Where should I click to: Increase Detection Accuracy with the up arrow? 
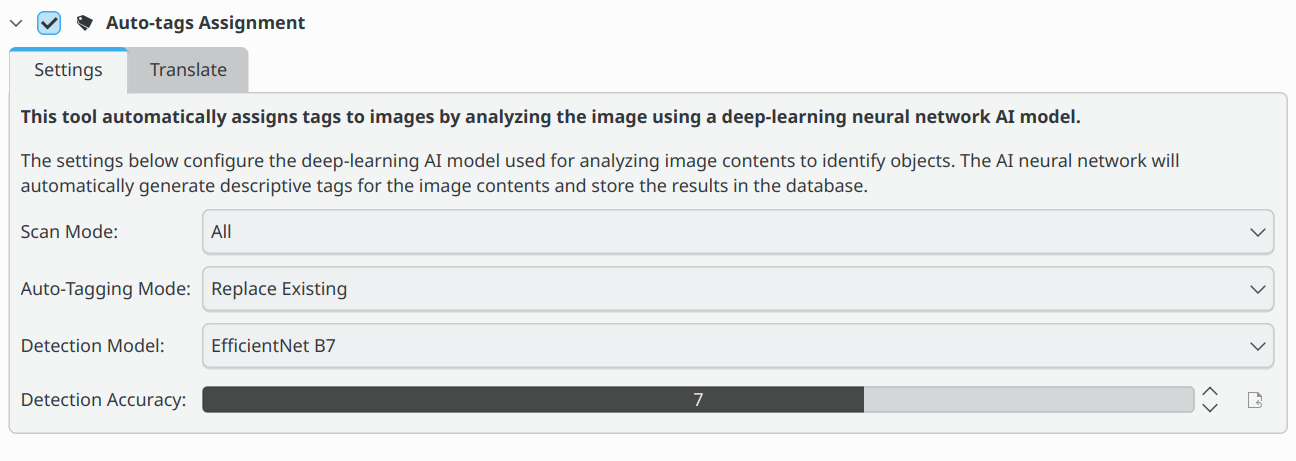pyautogui.click(x=1210, y=392)
